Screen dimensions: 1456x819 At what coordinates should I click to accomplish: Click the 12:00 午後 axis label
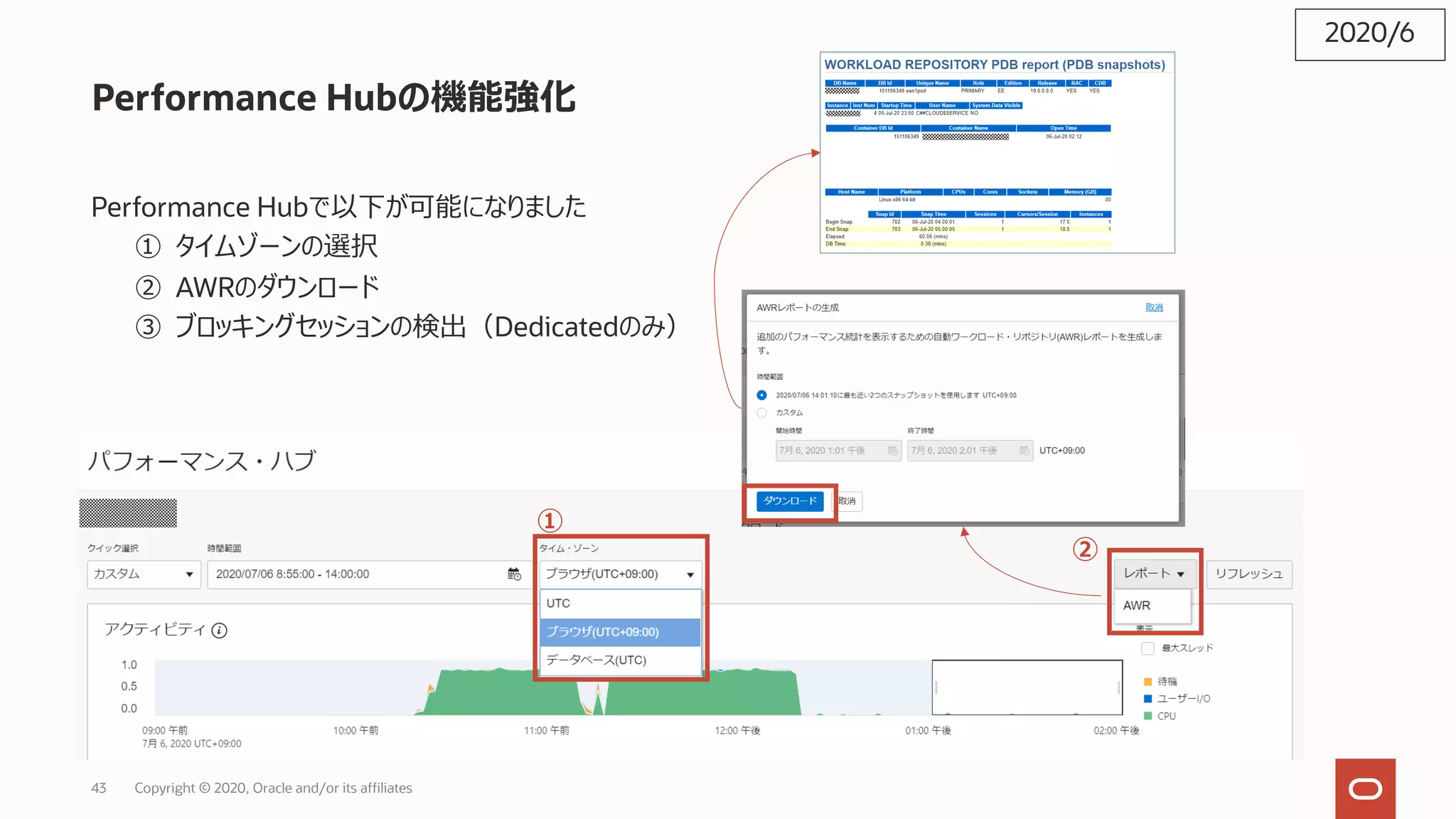coord(737,731)
